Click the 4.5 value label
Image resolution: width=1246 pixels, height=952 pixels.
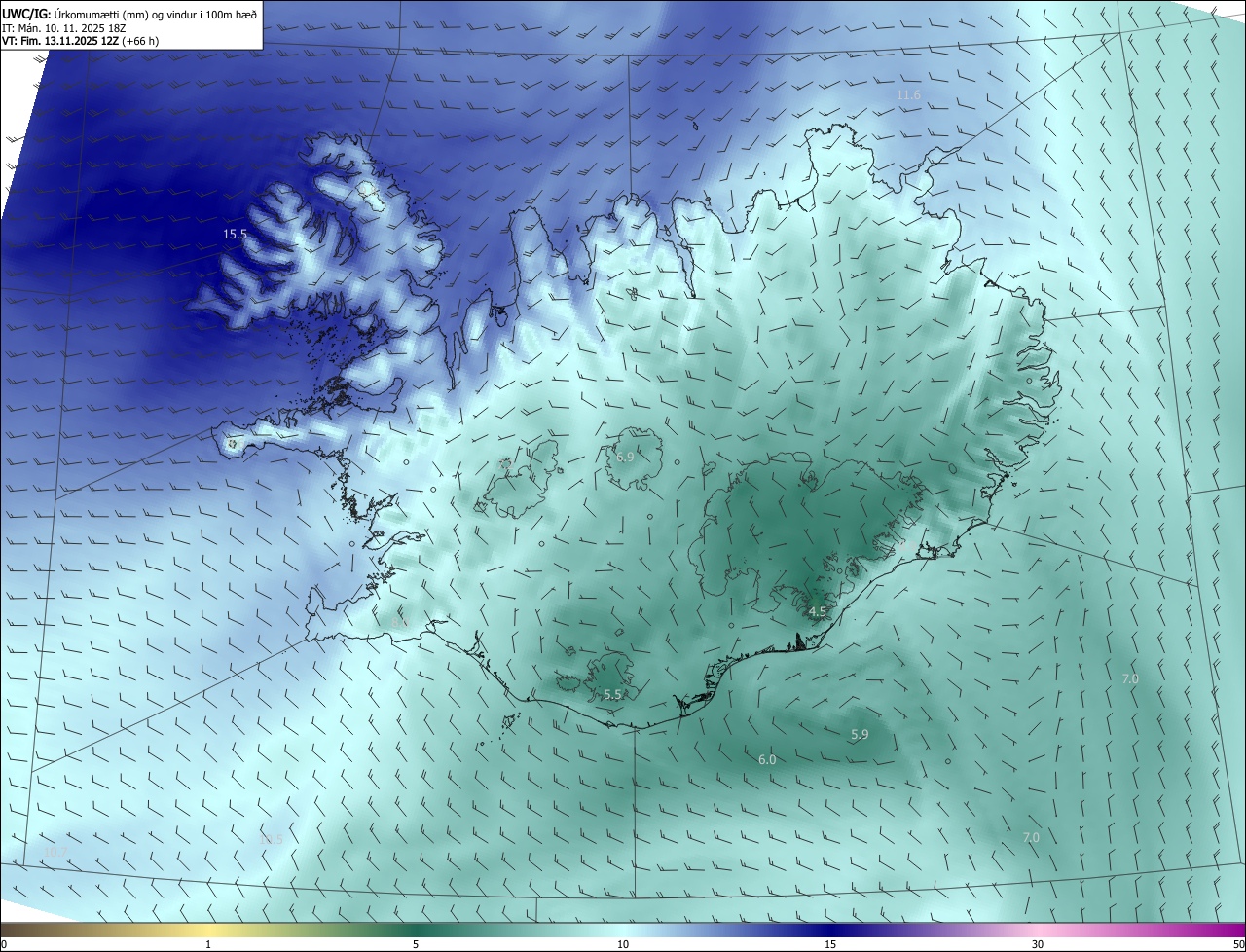(x=818, y=612)
